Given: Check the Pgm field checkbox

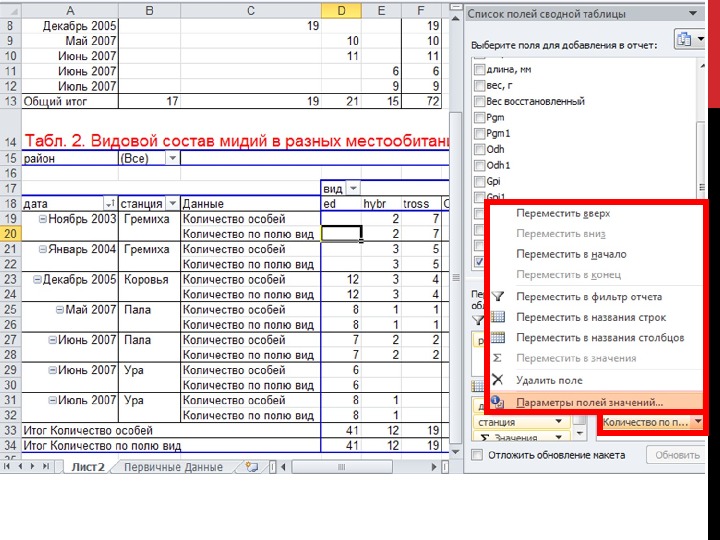Looking at the screenshot, I should (479, 118).
